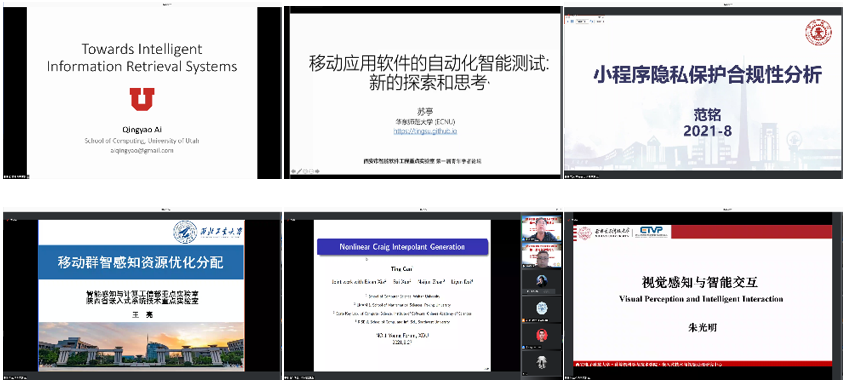Select the ETVP logo on red banner

652,232
